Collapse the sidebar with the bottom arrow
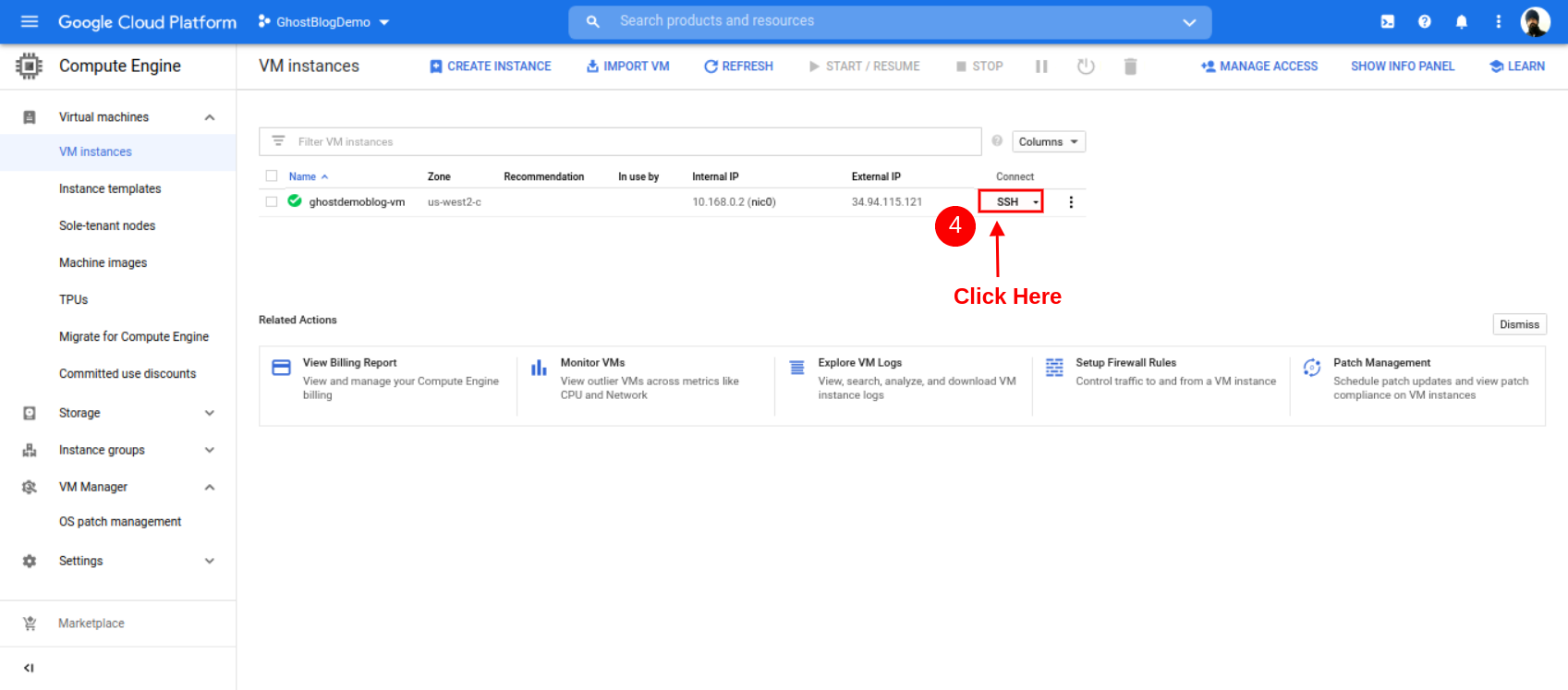The image size is (1568, 690). 29,668
